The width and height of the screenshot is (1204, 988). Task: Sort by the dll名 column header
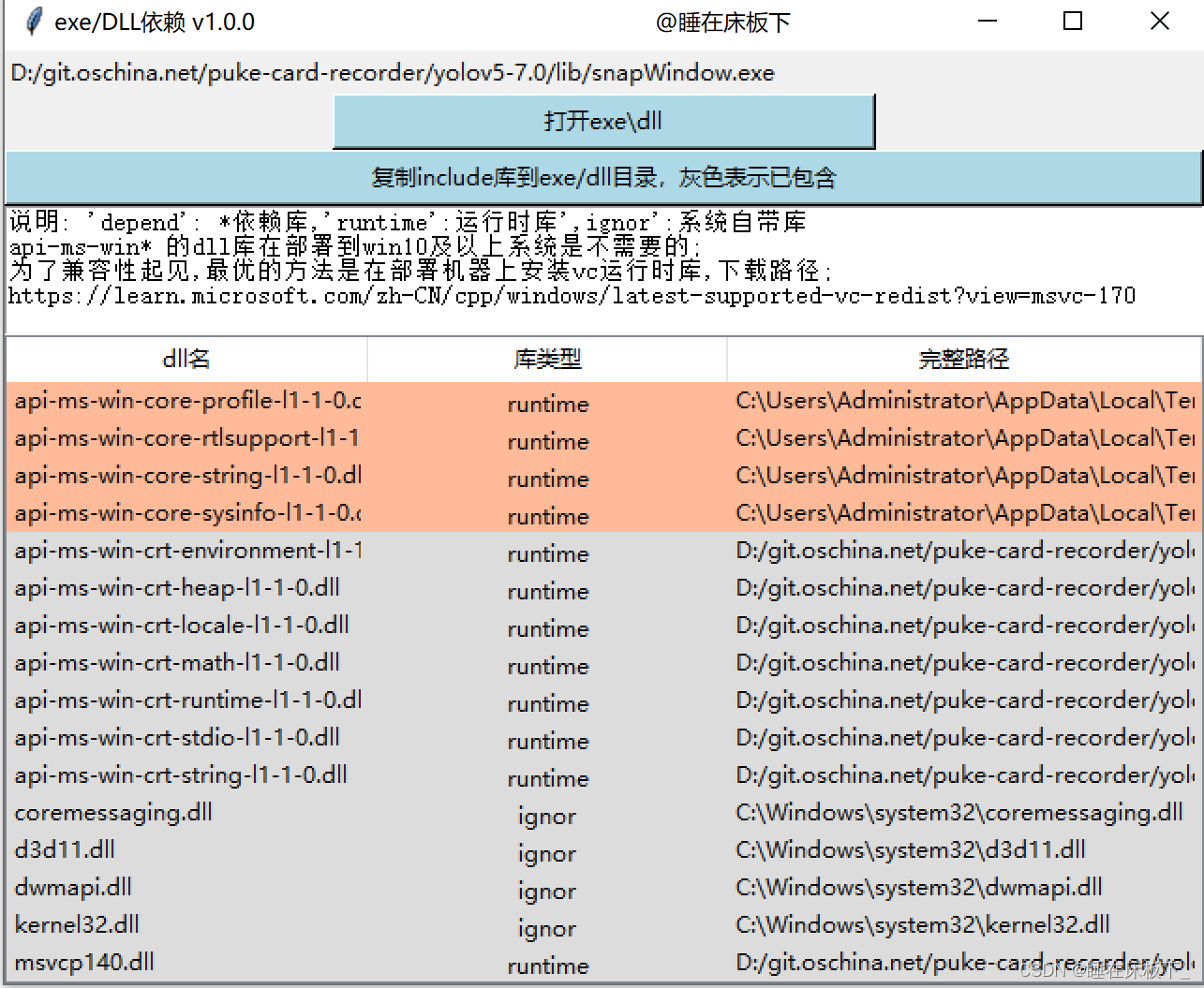[186, 359]
